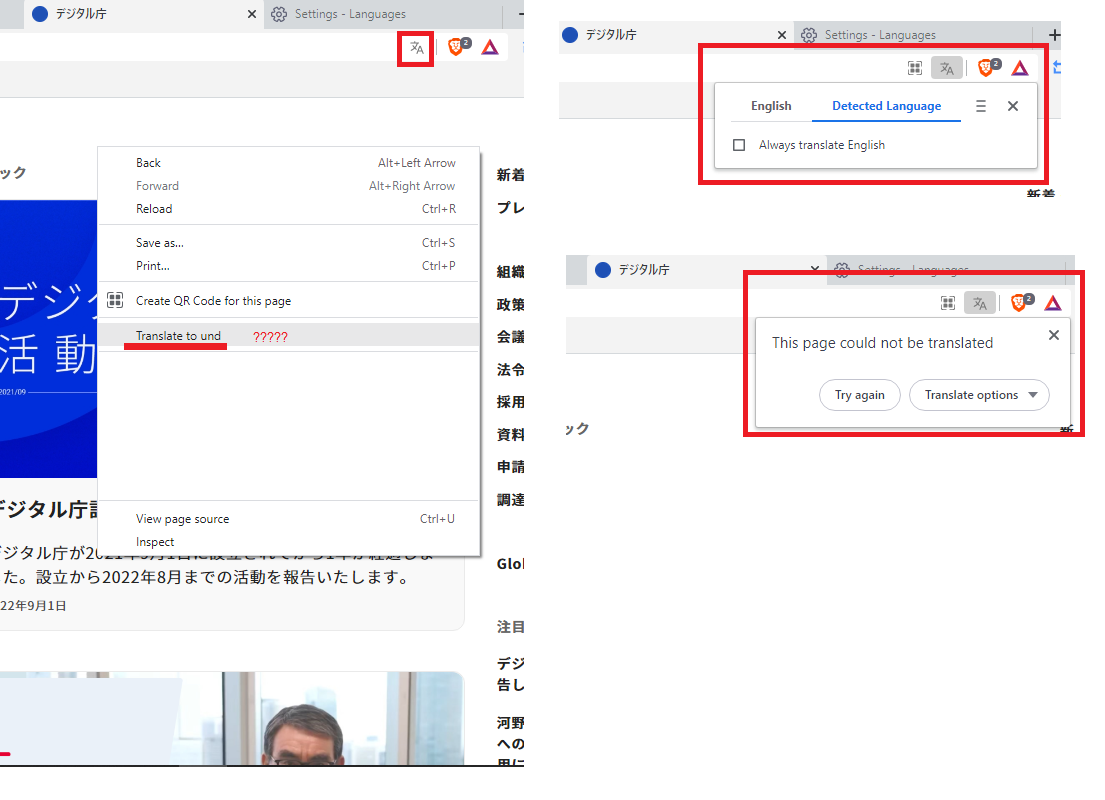Open the translate popup options menu icon
This screenshot has height=800, width=1105.
pyautogui.click(x=981, y=105)
